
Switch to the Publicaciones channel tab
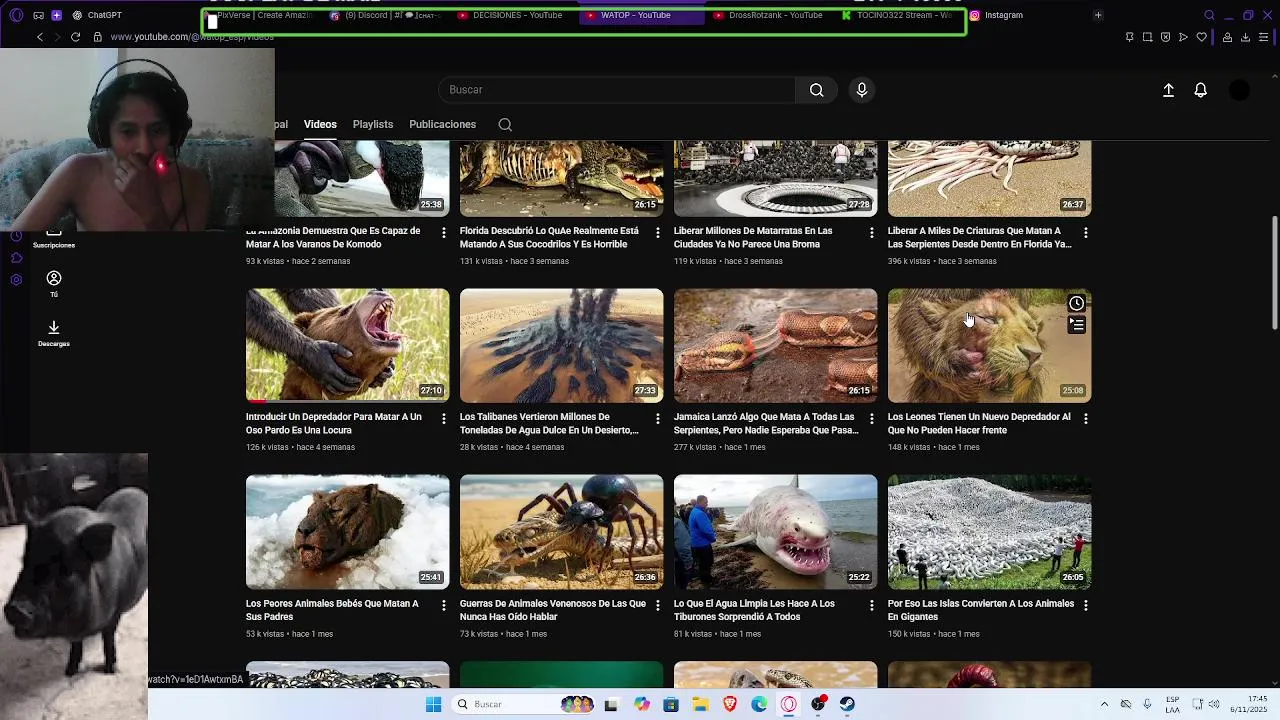[442, 124]
